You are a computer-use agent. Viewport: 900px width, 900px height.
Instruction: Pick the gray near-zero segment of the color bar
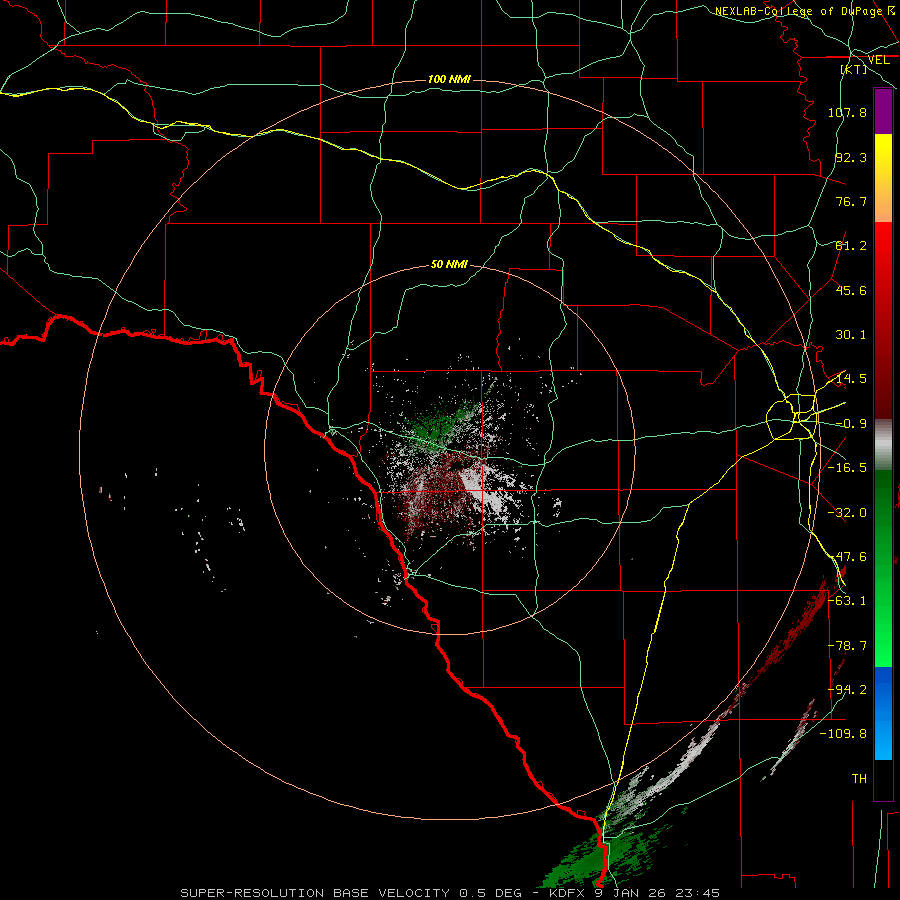[x=883, y=445]
